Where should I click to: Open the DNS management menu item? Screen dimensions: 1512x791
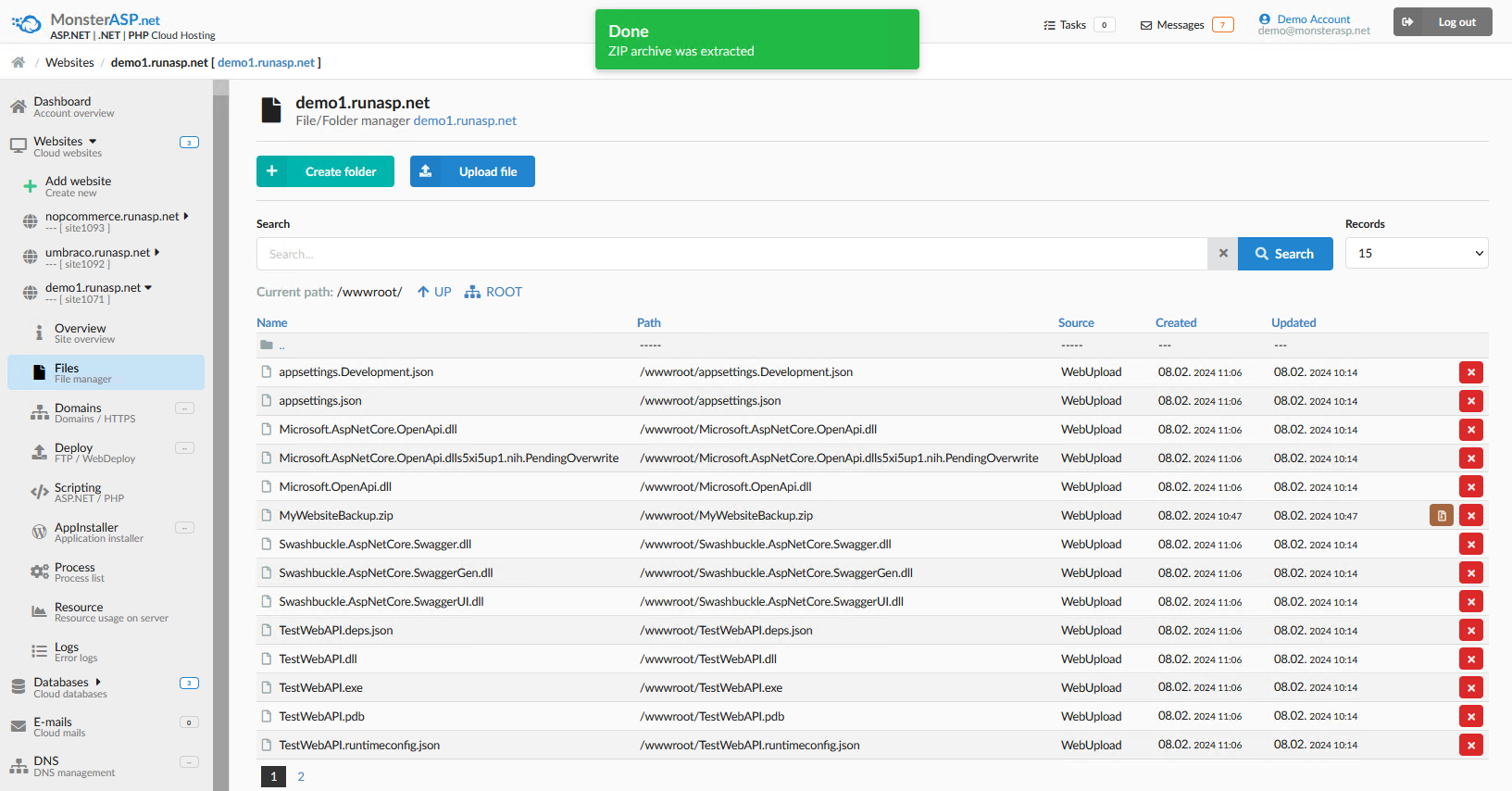point(106,766)
